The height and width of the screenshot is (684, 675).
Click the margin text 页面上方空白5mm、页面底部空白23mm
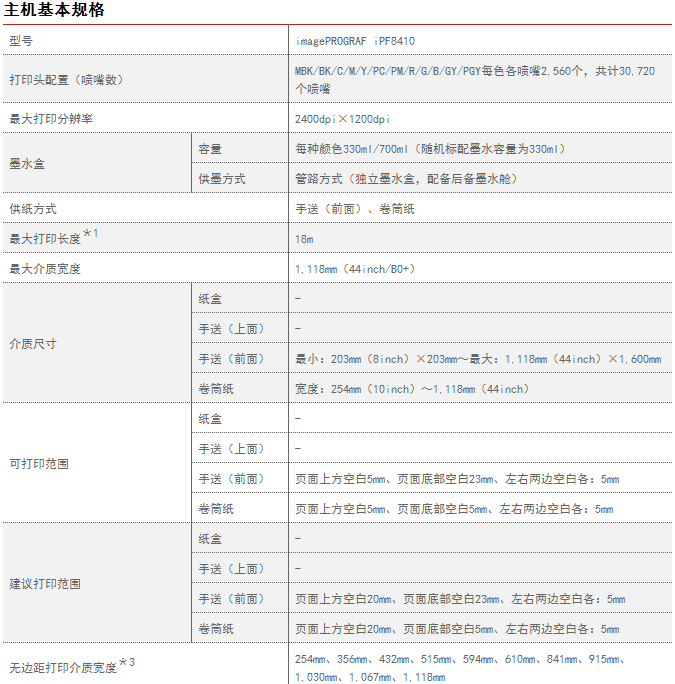(457, 479)
